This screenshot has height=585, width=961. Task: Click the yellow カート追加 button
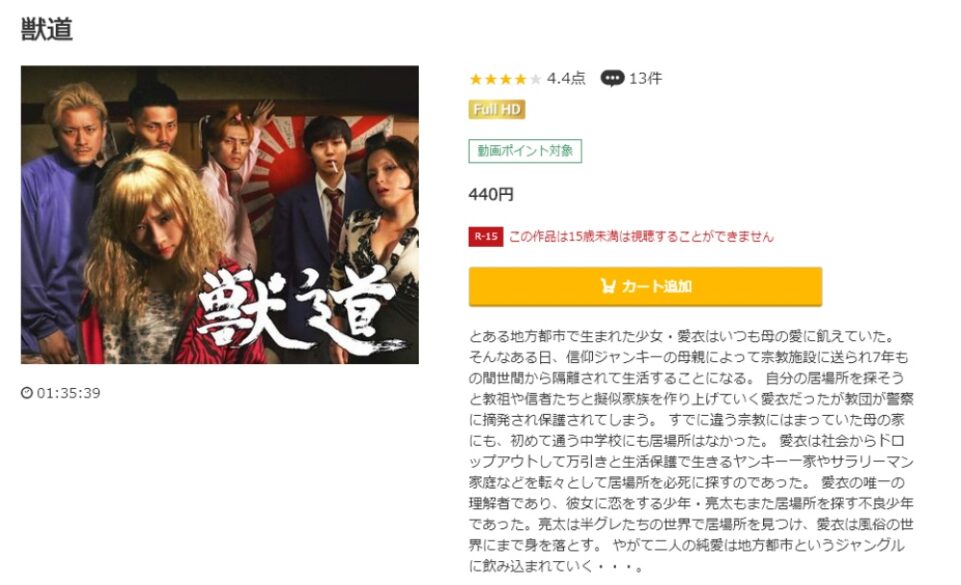tap(645, 286)
